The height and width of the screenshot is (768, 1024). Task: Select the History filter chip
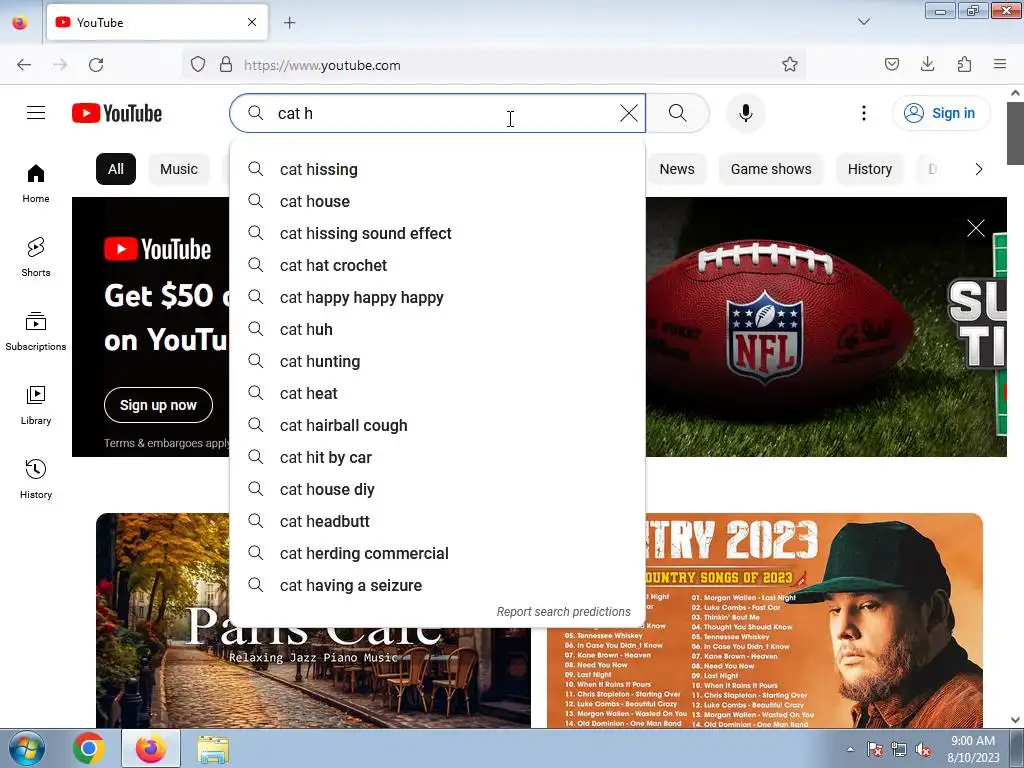[x=870, y=169]
